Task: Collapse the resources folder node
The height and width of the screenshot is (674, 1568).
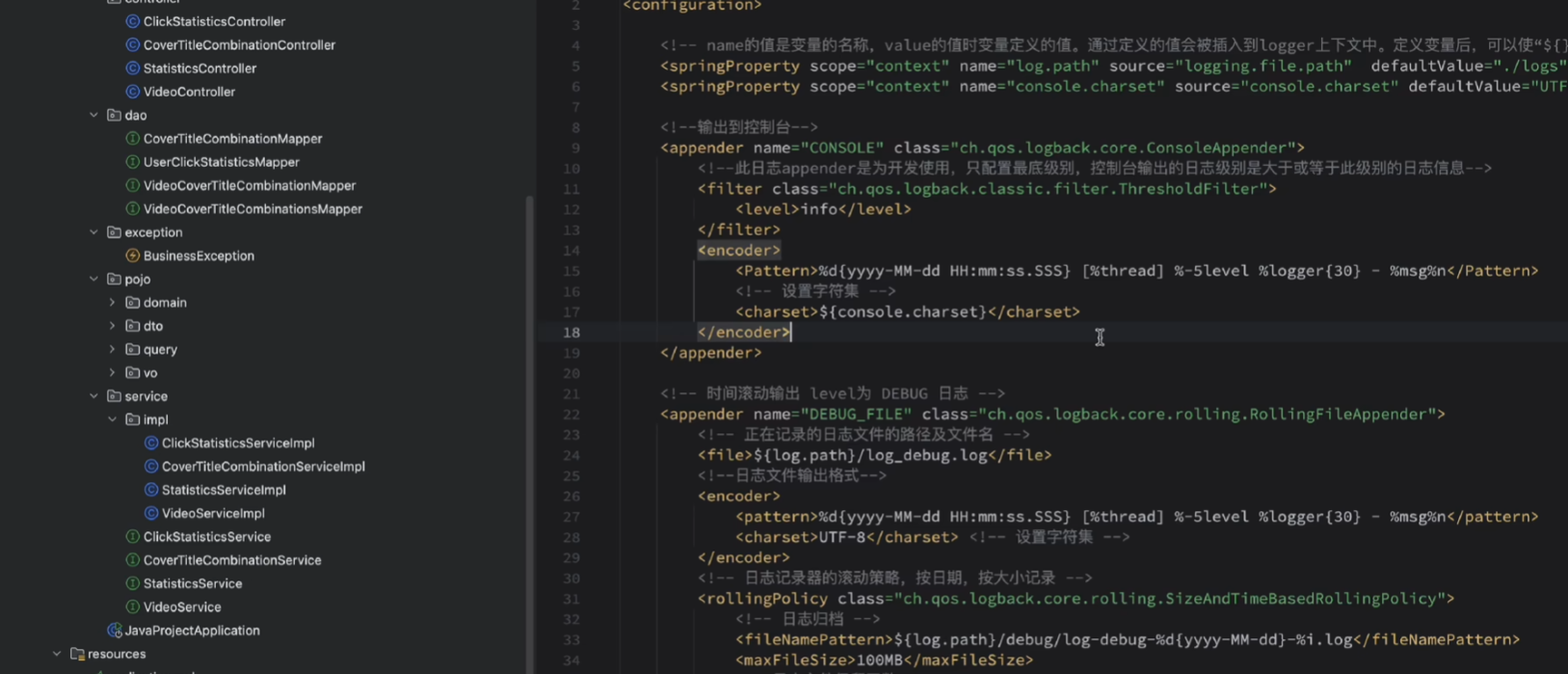Action: pyautogui.click(x=57, y=654)
